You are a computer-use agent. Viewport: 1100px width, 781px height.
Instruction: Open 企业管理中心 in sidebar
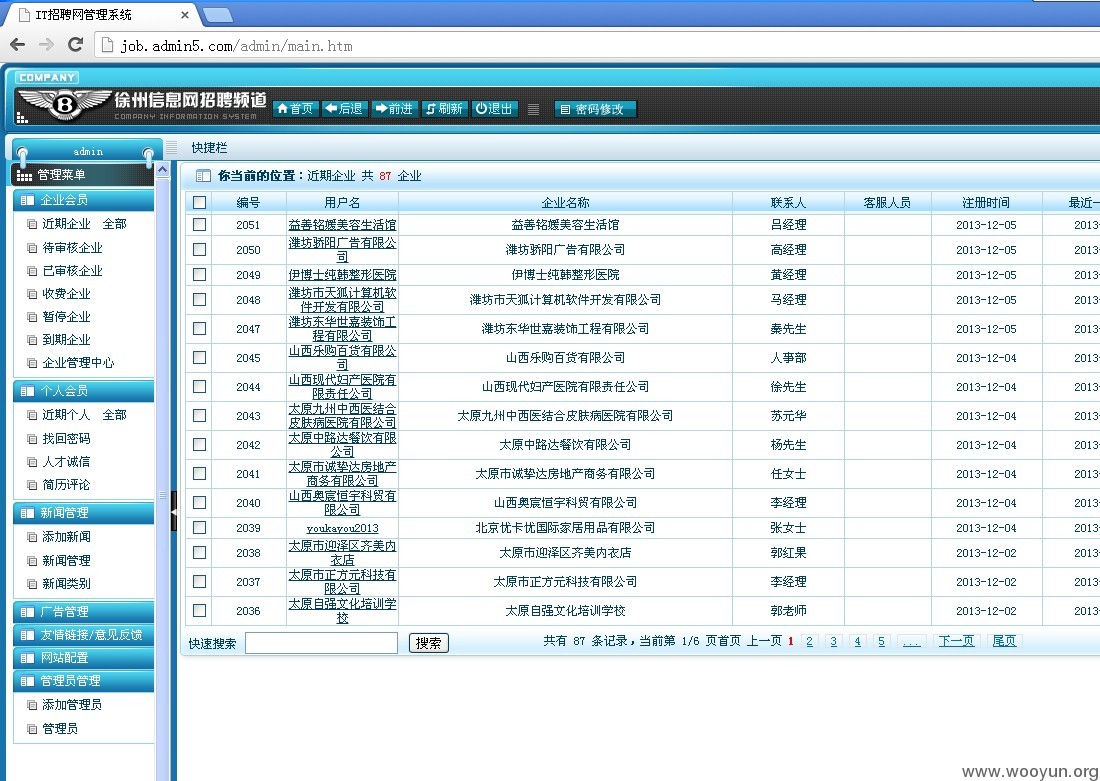(x=78, y=363)
